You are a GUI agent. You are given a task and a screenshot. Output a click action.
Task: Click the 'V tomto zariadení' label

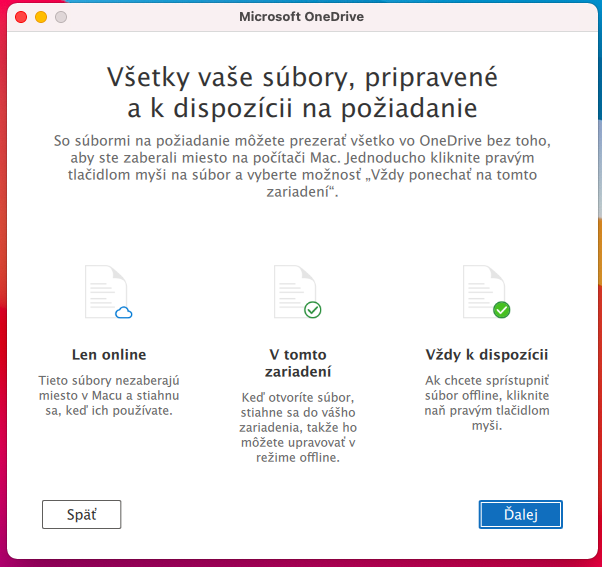point(300,363)
